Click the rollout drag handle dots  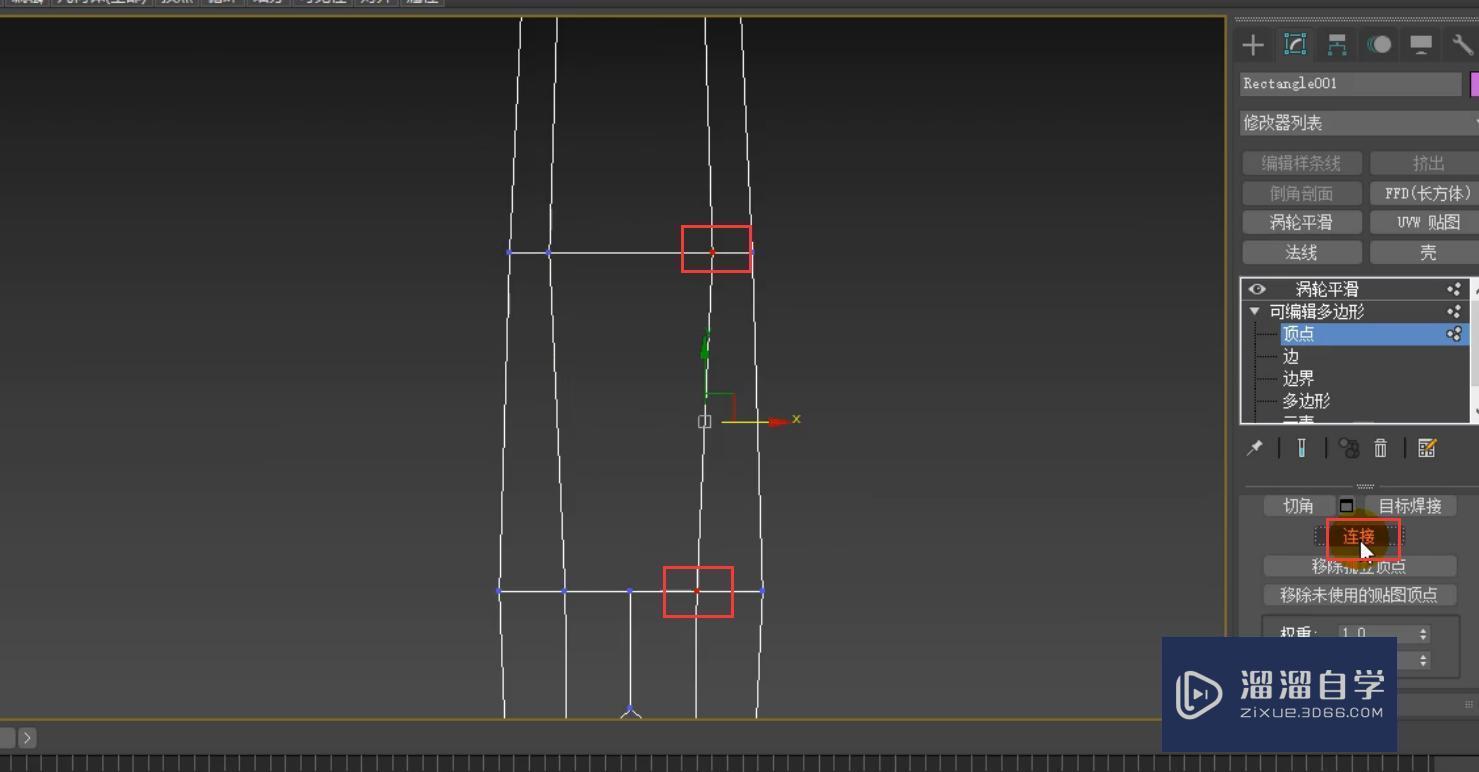(1365, 486)
